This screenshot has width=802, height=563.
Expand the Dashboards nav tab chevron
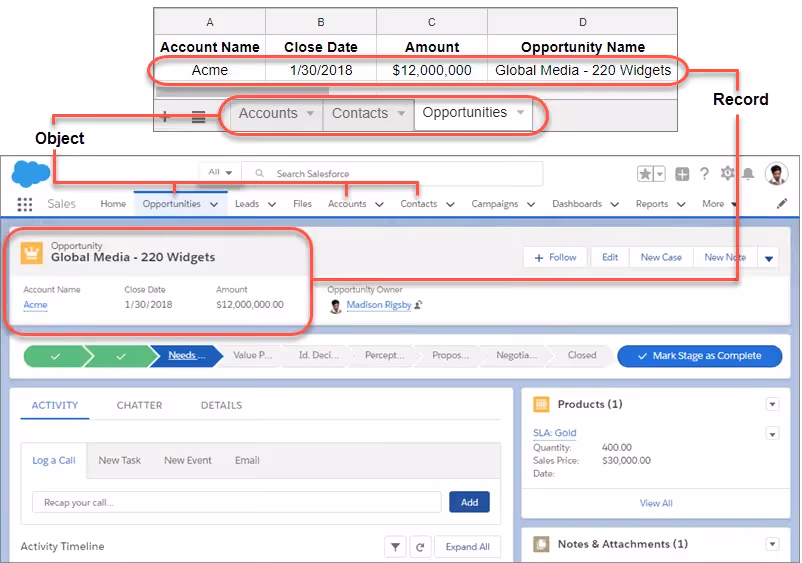click(615, 205)
